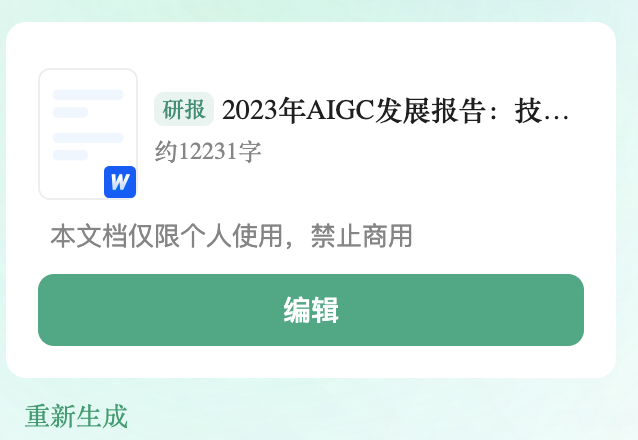Click the top placeholder line in document icon

pos(88,95)
